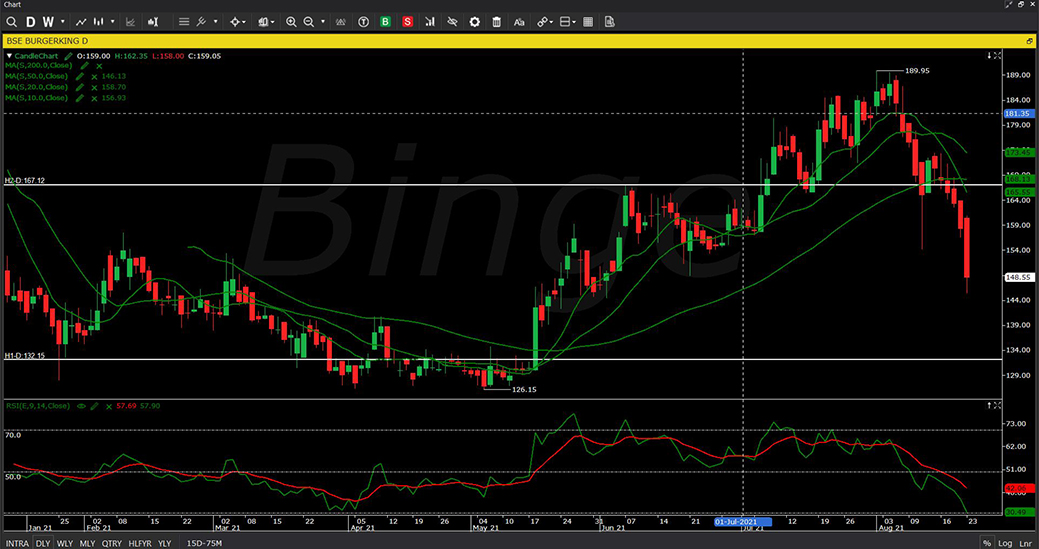Viewport: 1039px width, 549px height.
Task: Pop out chart via yellow bar icon
Action: (1030, 41)
